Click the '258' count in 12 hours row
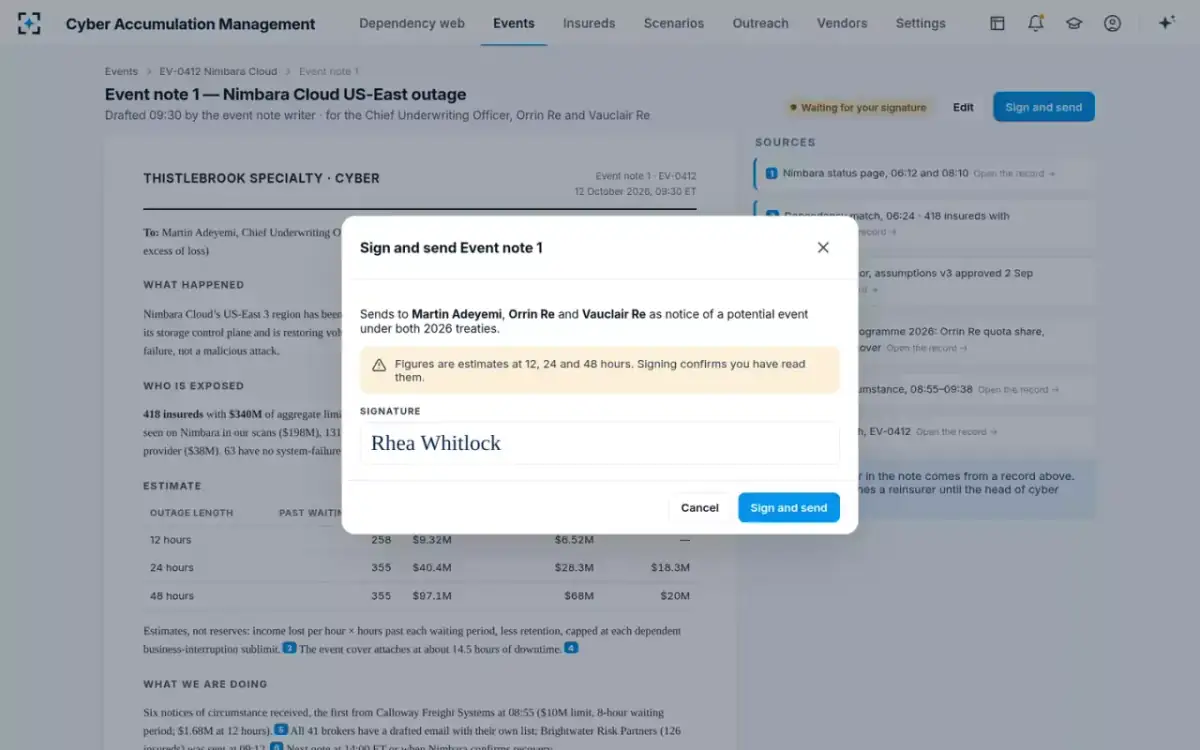The image size is (1200, 750). coord(381,540)
